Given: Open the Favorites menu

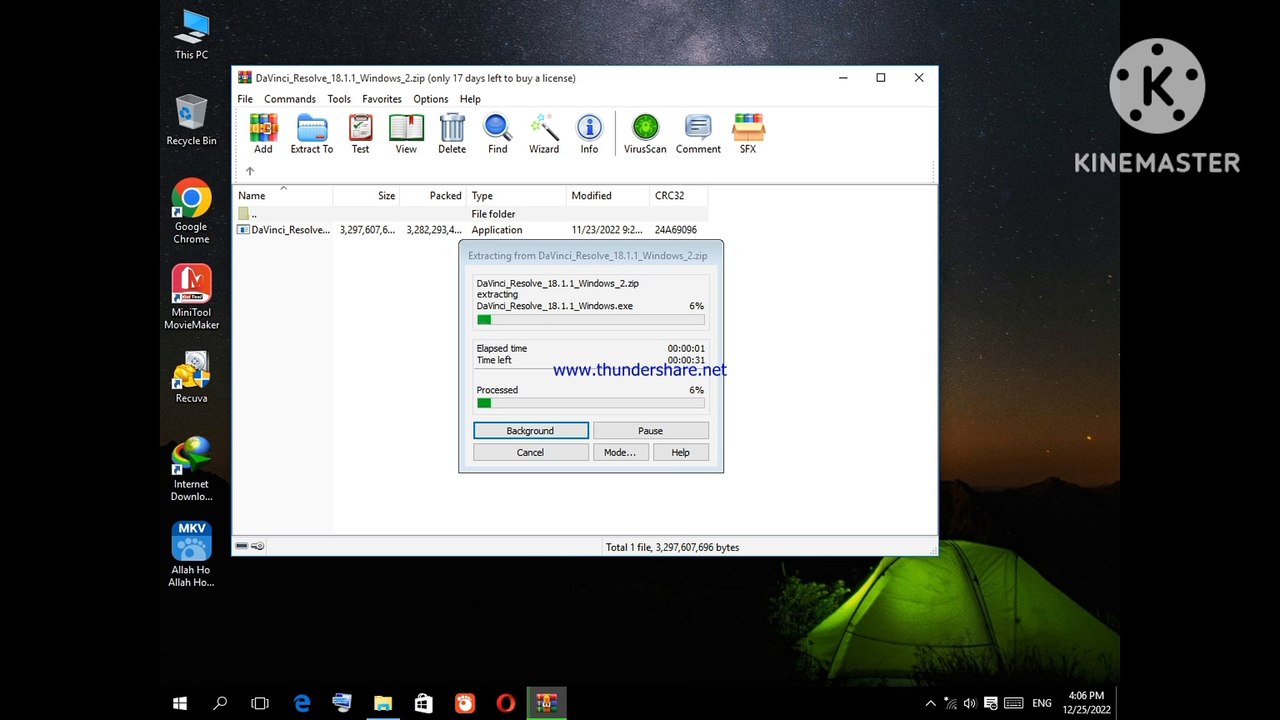Looking at the screenshot, I should pos(382,99).
